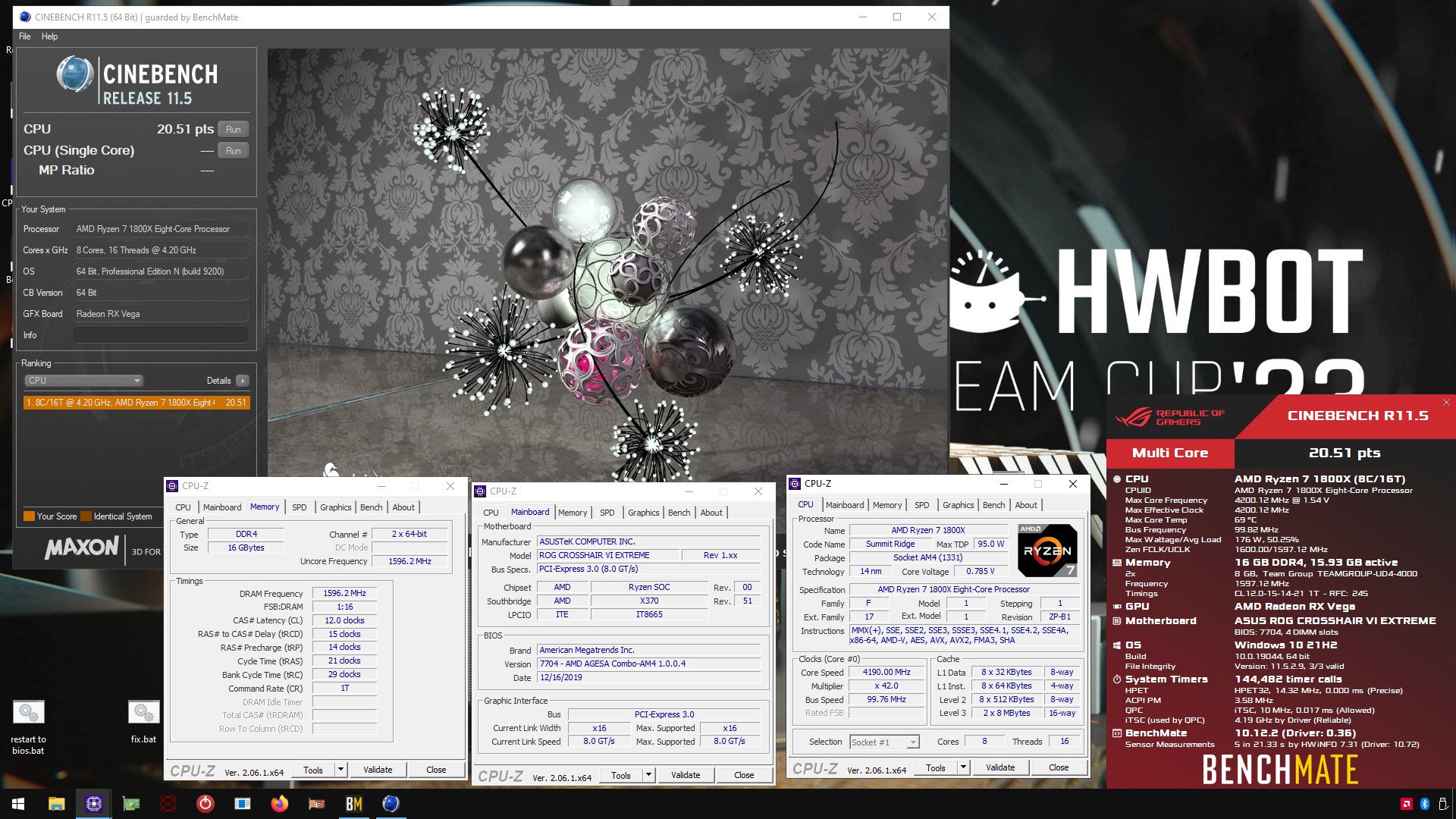Click the System Timers stopwatch icon in BenchMate panel
This screenshot has height=819, width=1456.
point(1117,679)
